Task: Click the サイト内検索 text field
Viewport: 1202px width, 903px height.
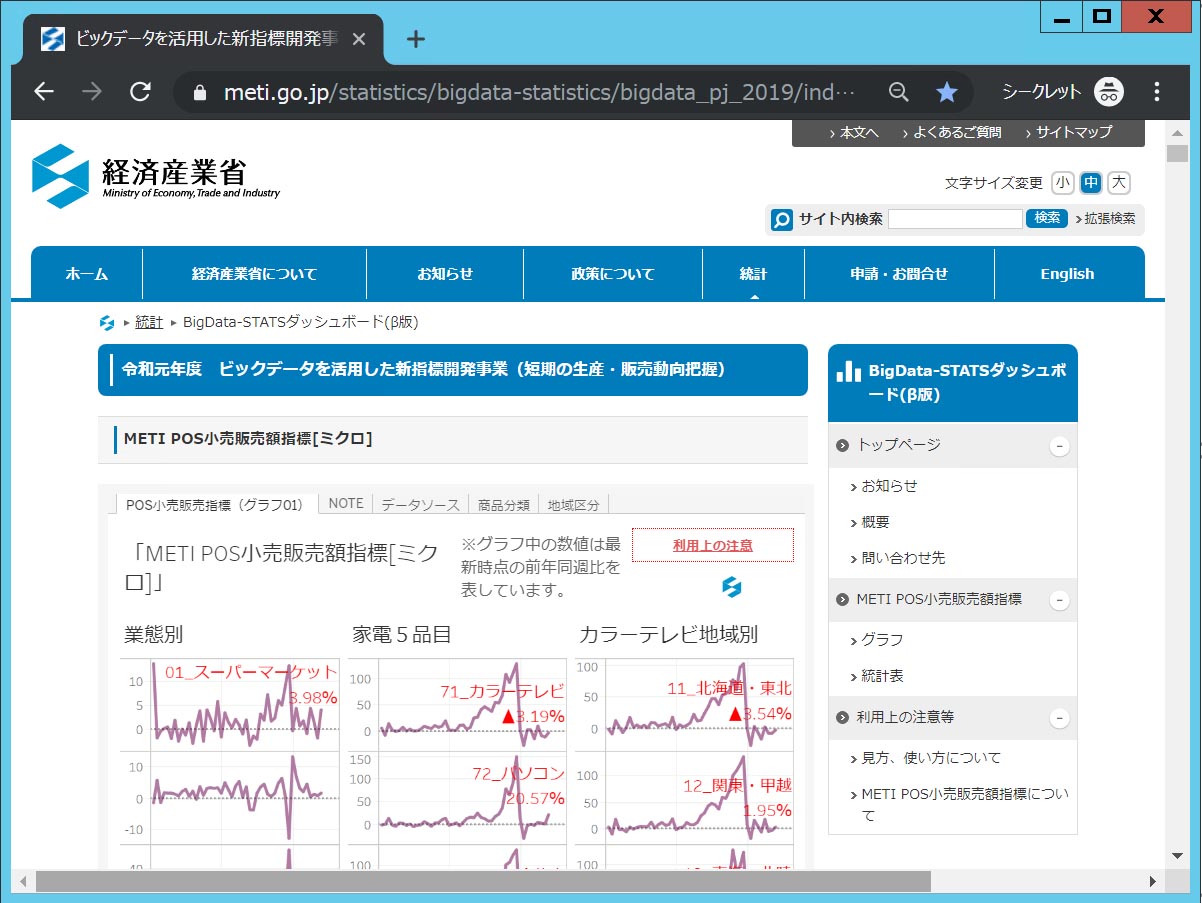Action: (955, 218)
